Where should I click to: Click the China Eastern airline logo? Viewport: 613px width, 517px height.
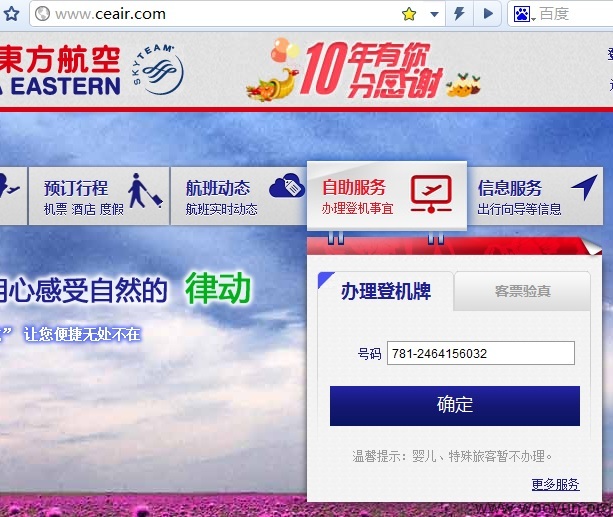(60, 70)
